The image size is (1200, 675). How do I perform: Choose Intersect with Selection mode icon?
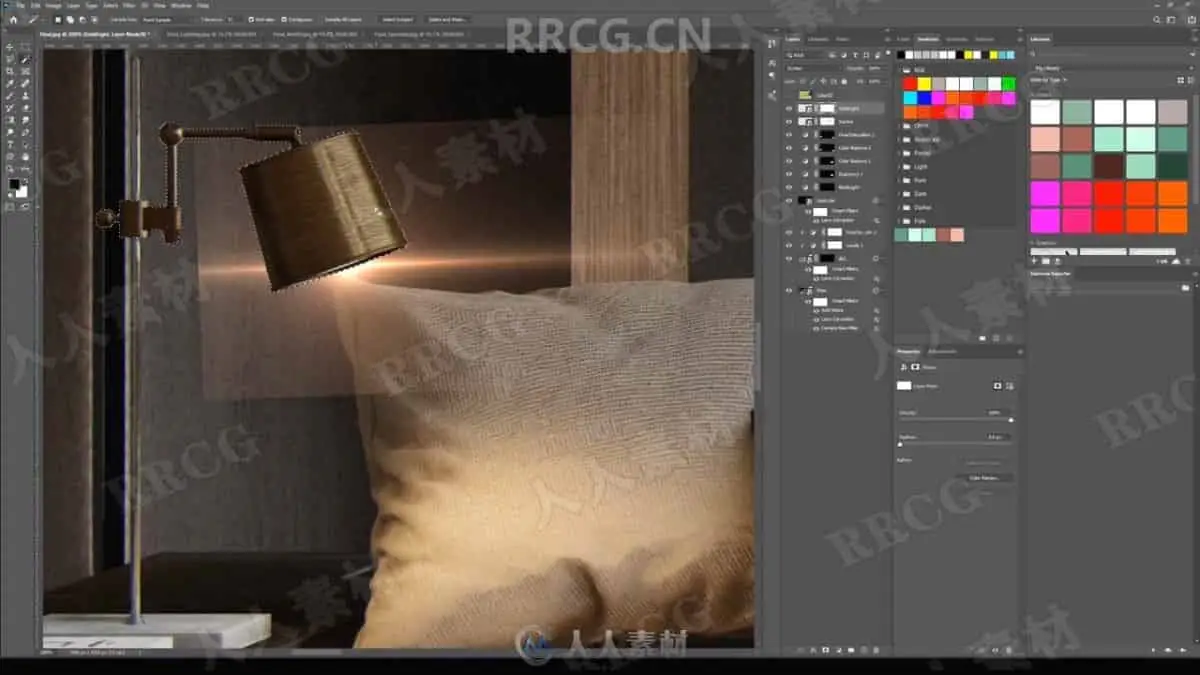coord(95,19)
